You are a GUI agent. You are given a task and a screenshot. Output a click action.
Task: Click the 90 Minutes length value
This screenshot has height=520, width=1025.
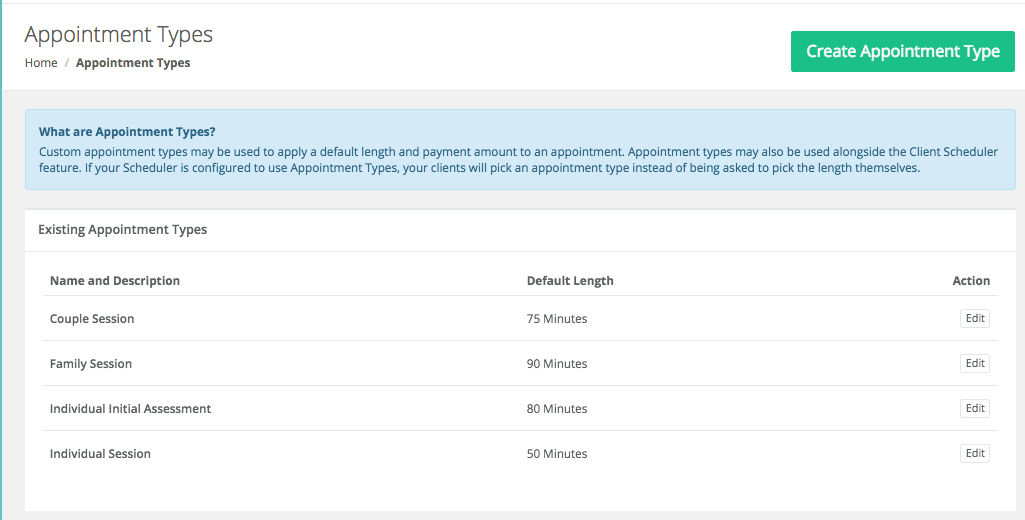[x=557, y=364]
